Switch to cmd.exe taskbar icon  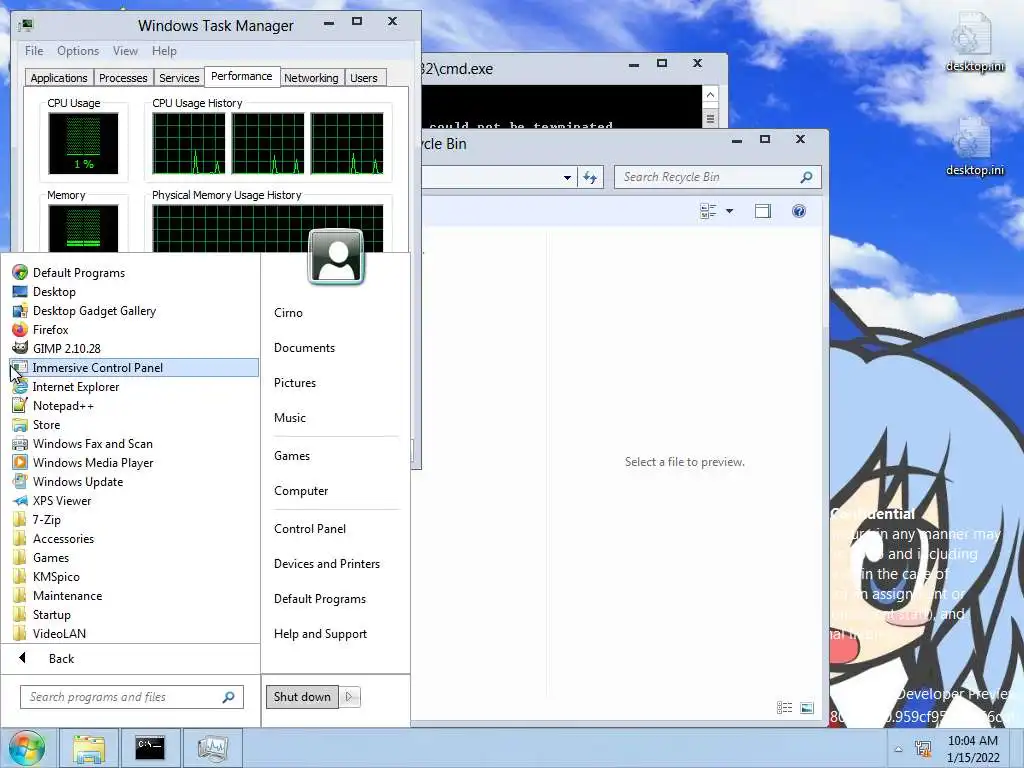[x=150, y=748]
